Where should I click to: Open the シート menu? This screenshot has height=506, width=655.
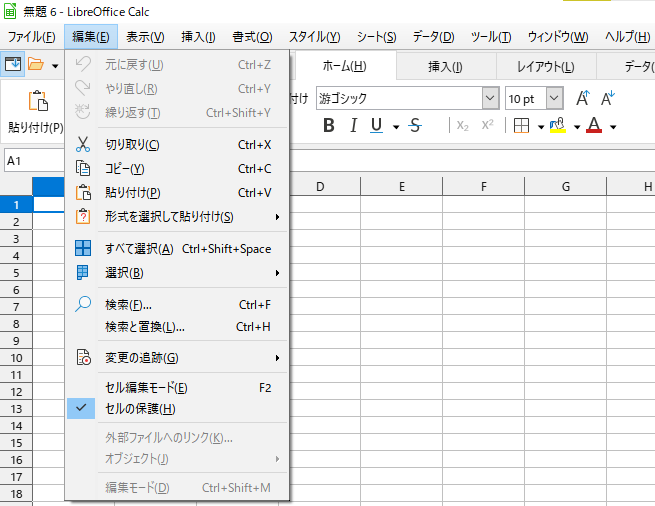[x=376, y=37]
